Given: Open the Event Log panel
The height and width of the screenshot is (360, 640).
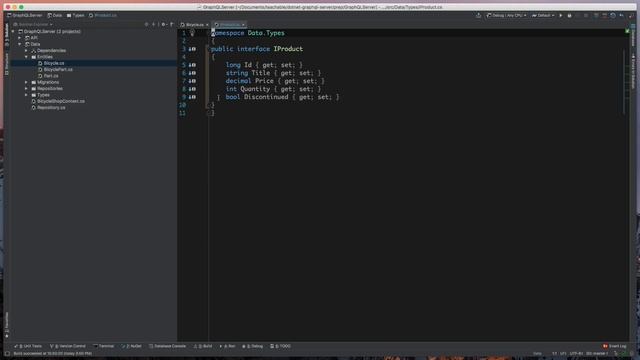Looking at the screenshot, I should pos(615,346).
